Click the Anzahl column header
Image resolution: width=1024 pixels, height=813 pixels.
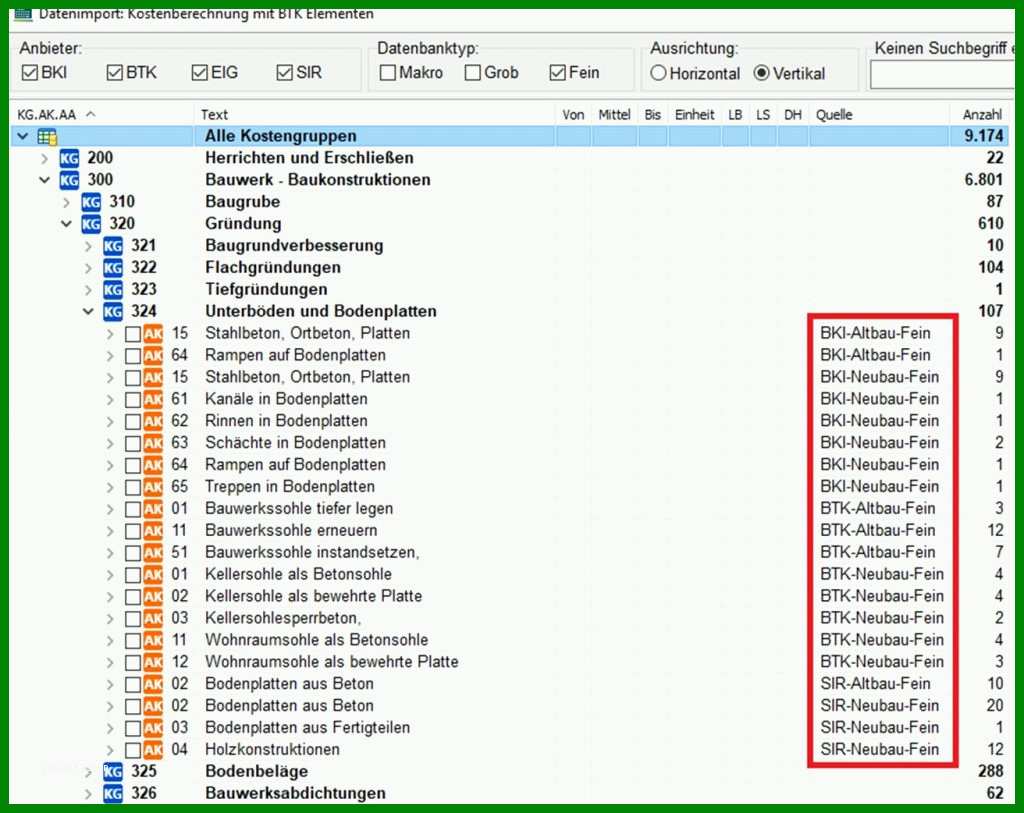pos(982,115)
